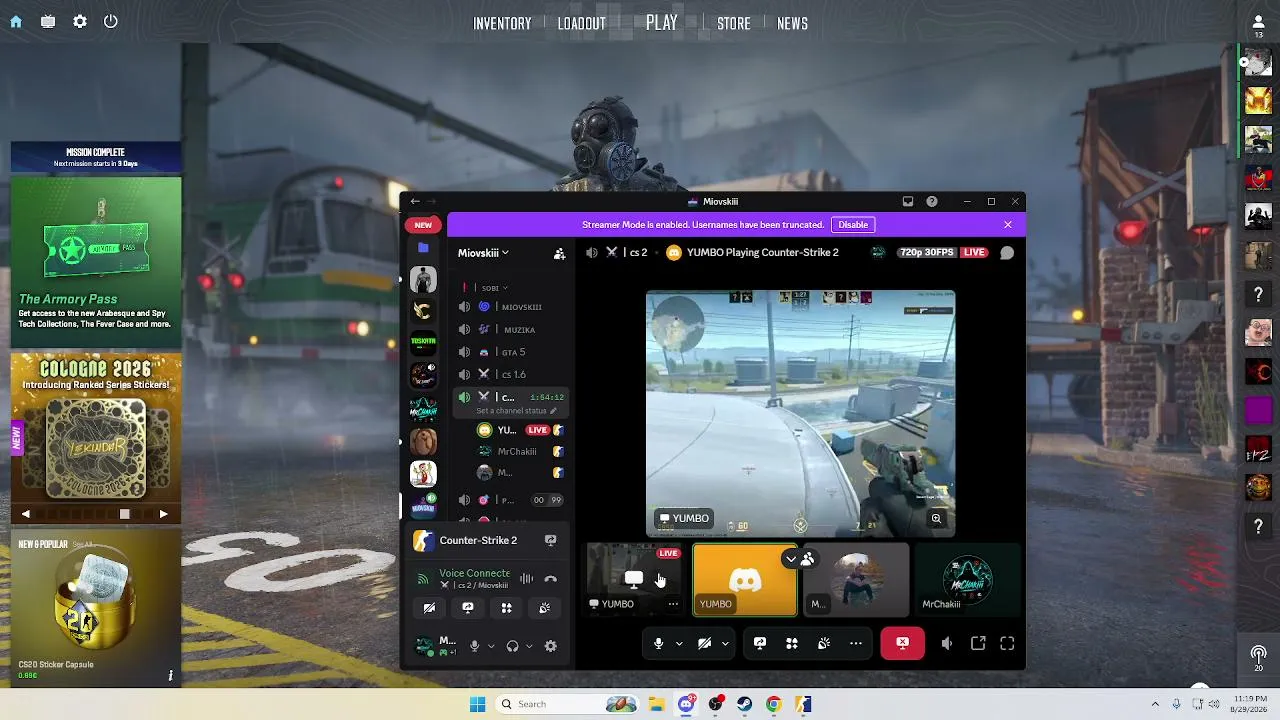Show previous CS2 news banner arrow
Image resolution: width=1280 pixels, height=720 pixels.
[26, 514]
